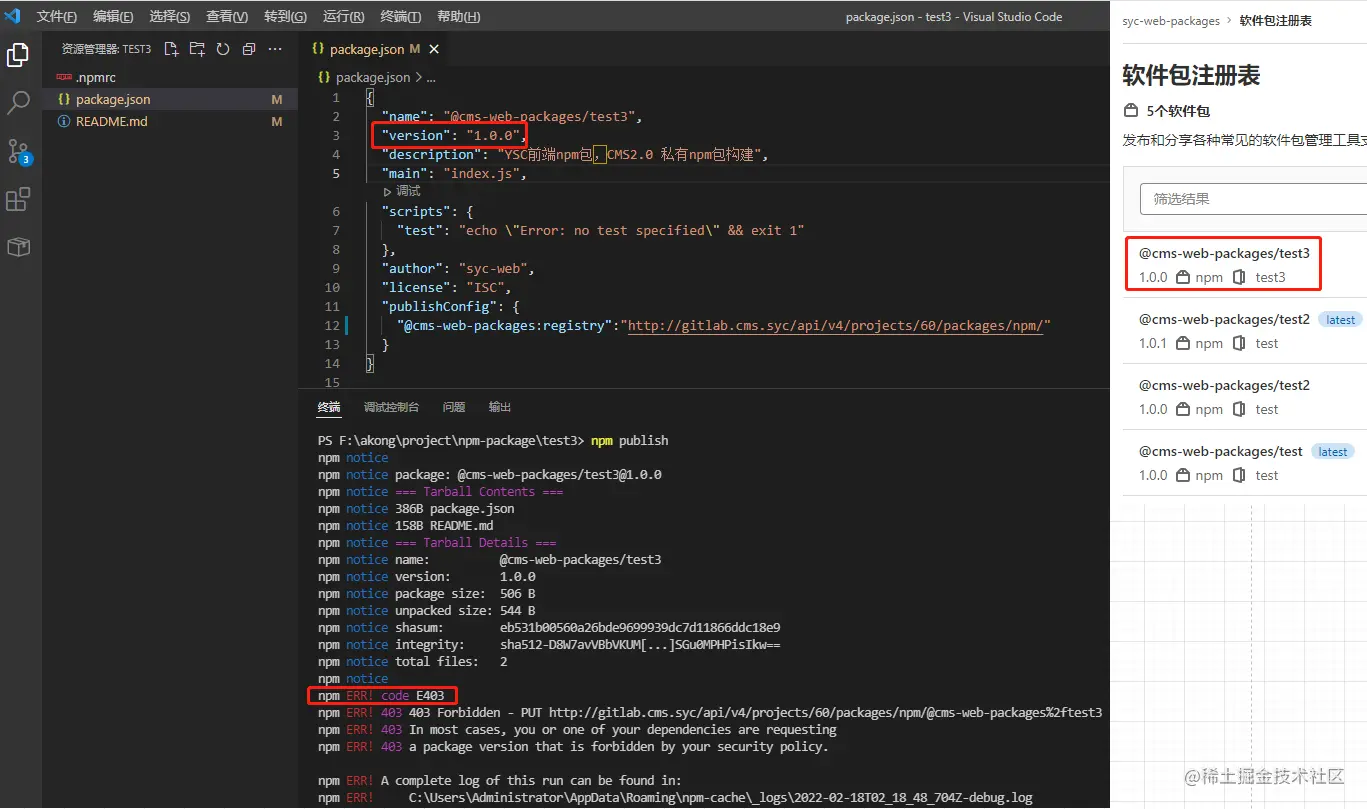Open the 帮助 menu
Image resolution: width=1367 pixels, height=809 pixels.
pos(459,17)
